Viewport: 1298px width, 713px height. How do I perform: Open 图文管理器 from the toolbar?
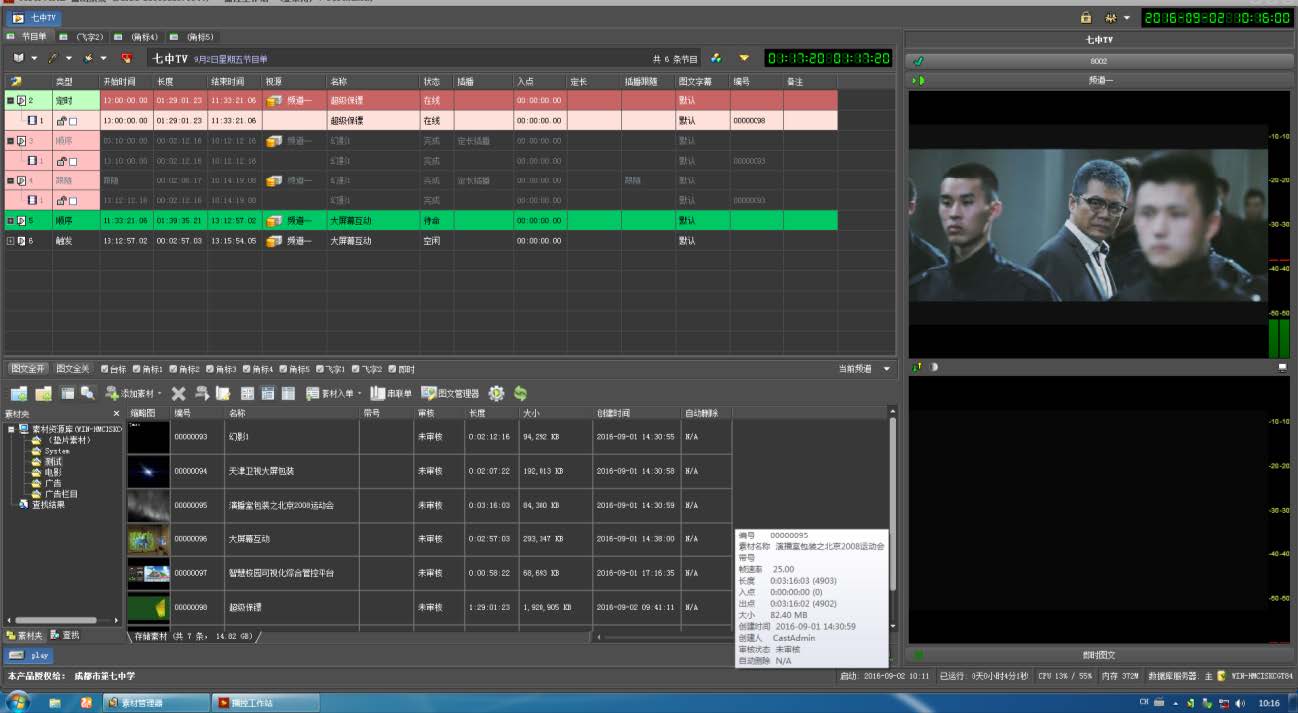pyautogui.click(x=450, y=394)
